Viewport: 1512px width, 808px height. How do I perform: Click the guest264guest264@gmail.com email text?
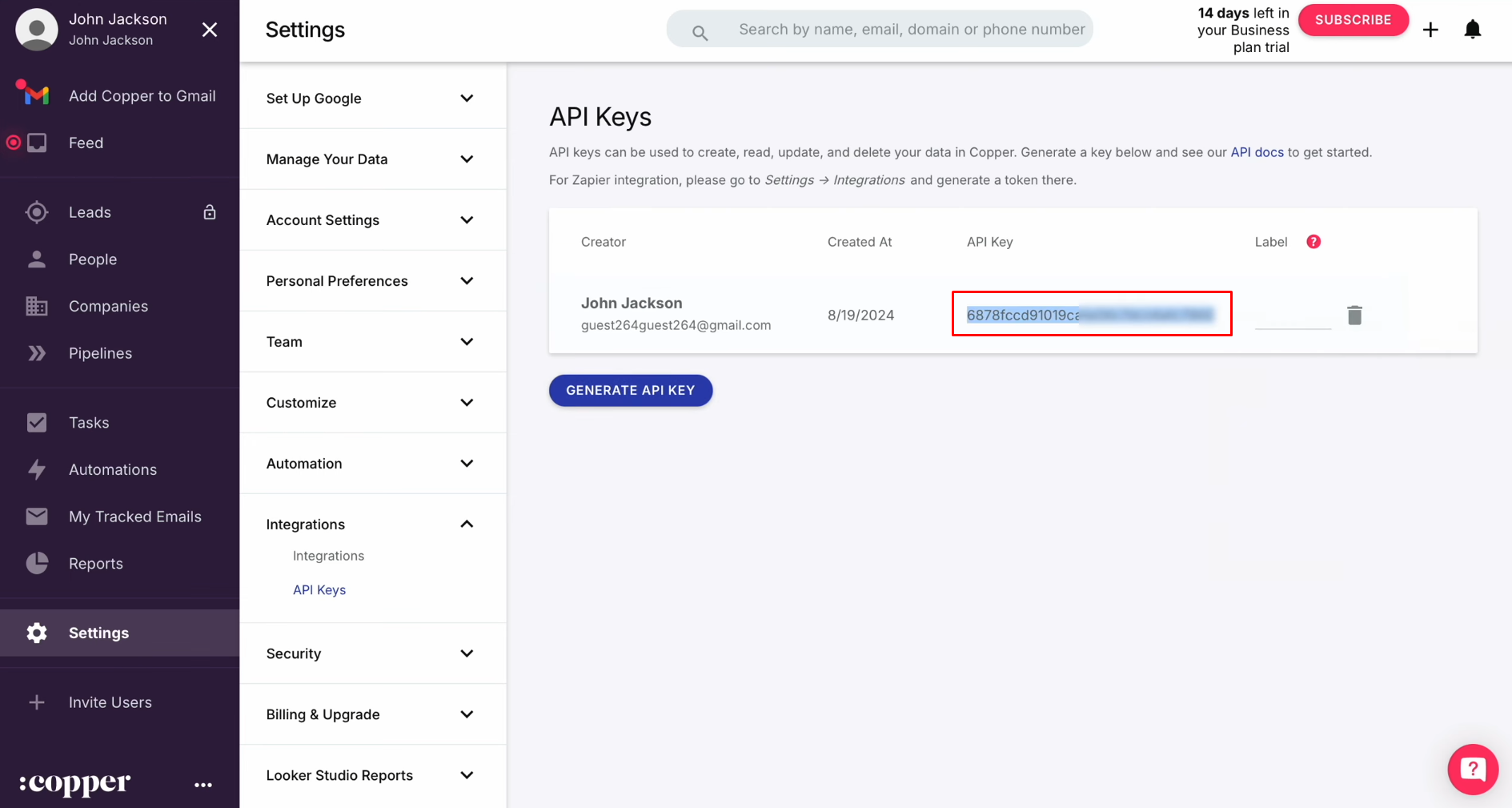[x=676, y=325]
